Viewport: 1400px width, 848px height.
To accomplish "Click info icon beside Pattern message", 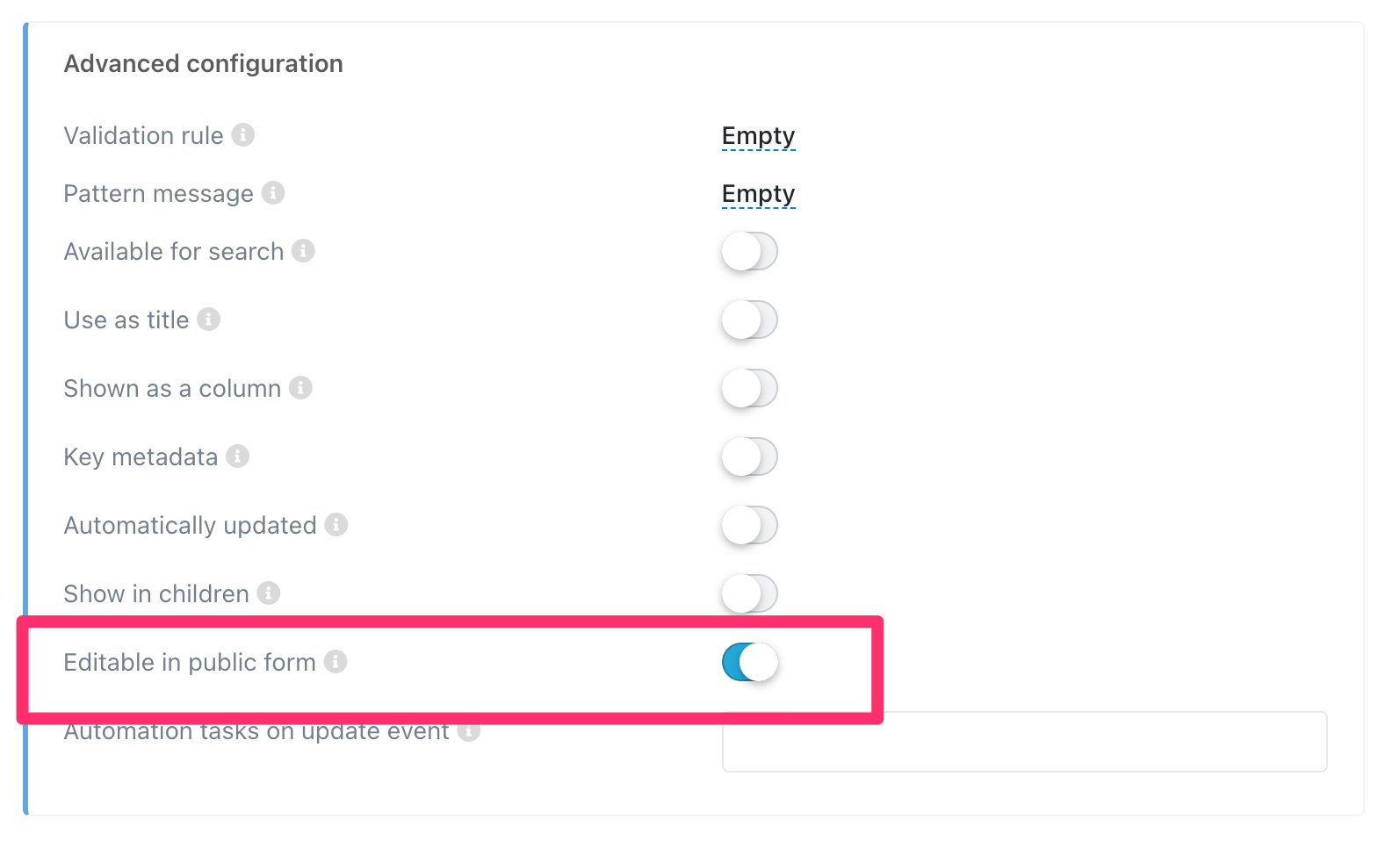I will [x=273, y=193].
